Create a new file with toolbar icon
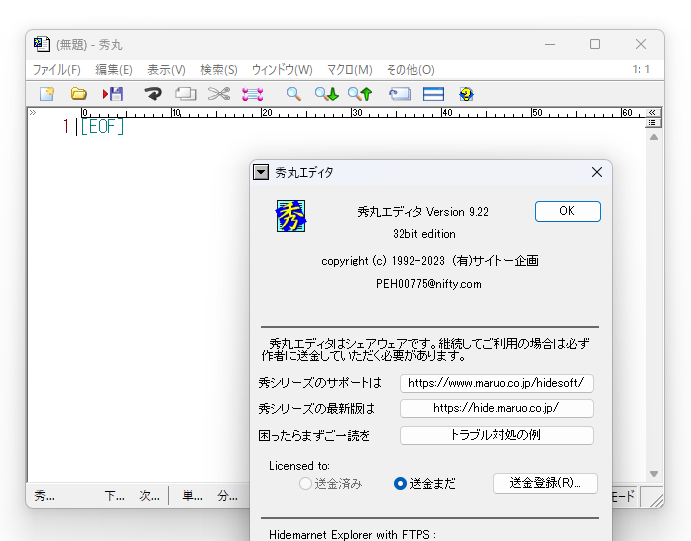This screenshot has height=541, width=691. (x=47, y=94)
